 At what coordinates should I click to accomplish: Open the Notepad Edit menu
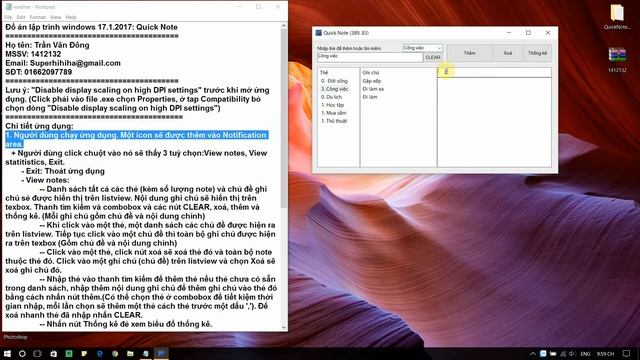click(x=21, y=17)
